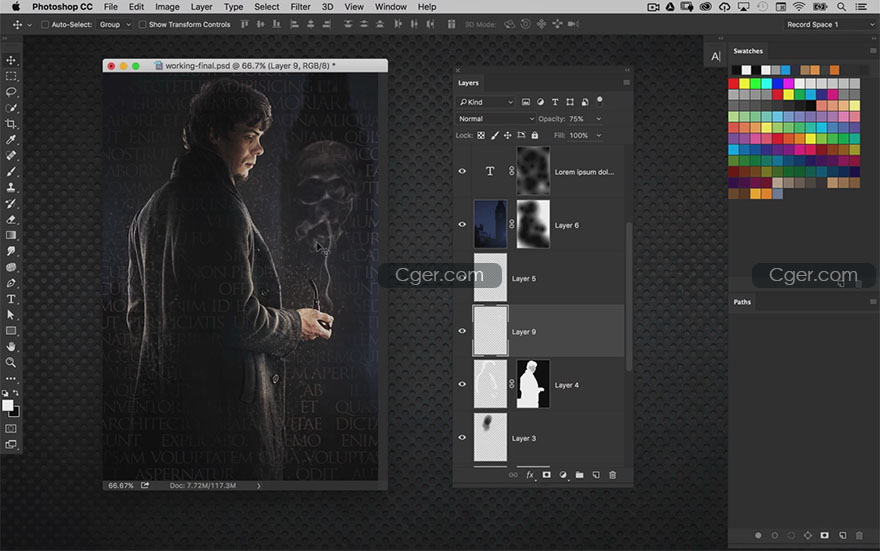The height and width of the screenshot is (551, 880).
Task: Toggle Quick Mask mode icon
Action: [11, 428]
